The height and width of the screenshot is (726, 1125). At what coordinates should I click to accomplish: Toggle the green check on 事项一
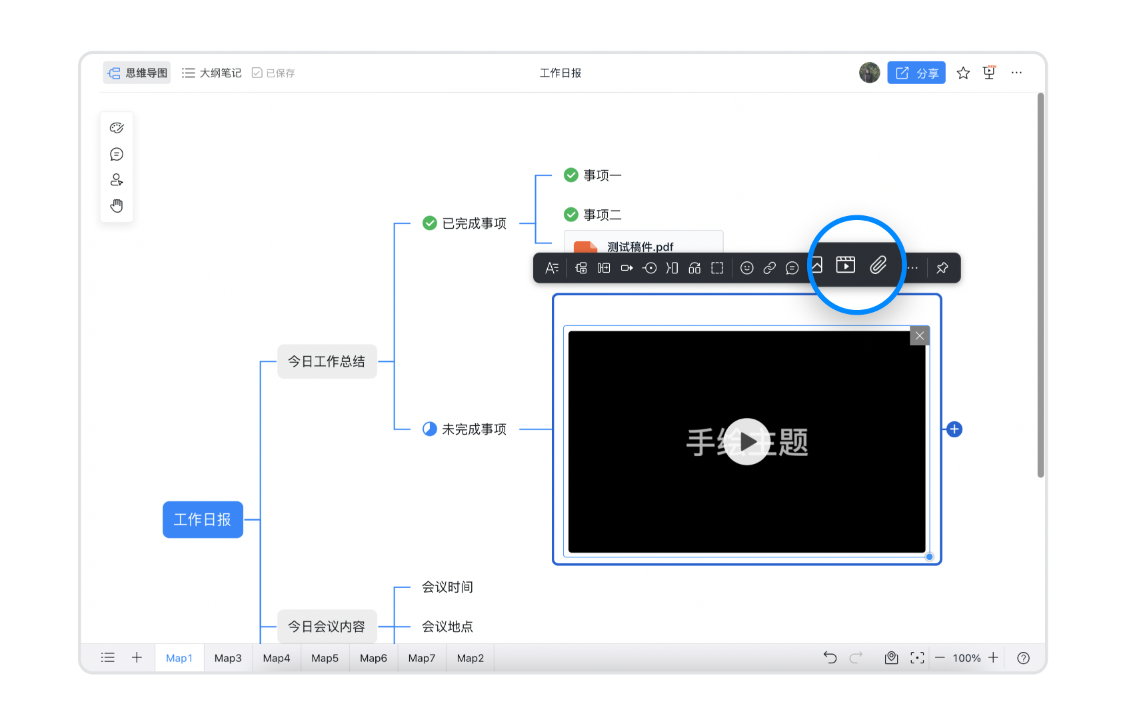coord(571,175)
